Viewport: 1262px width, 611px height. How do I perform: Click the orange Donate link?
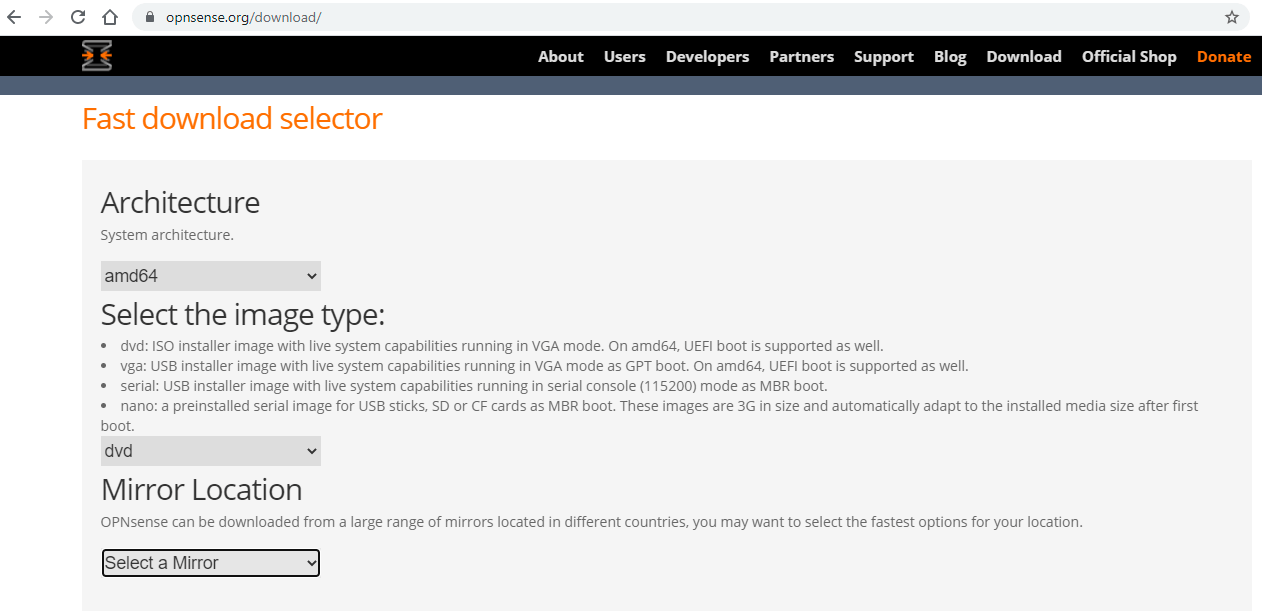[x=1223, y=57]
